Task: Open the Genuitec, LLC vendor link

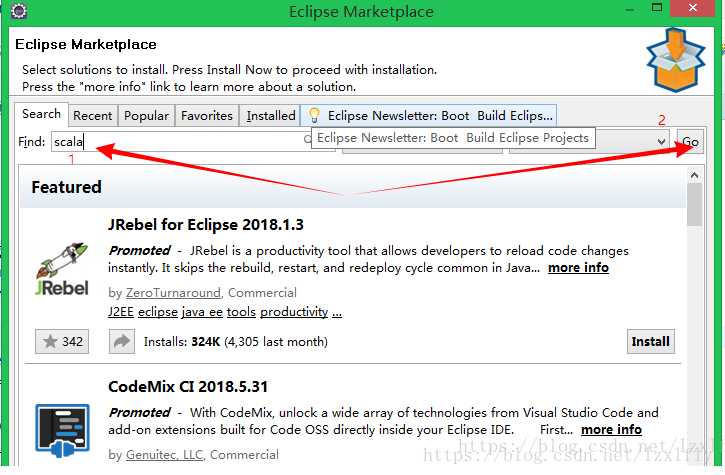Action: (x=165, y=455)
